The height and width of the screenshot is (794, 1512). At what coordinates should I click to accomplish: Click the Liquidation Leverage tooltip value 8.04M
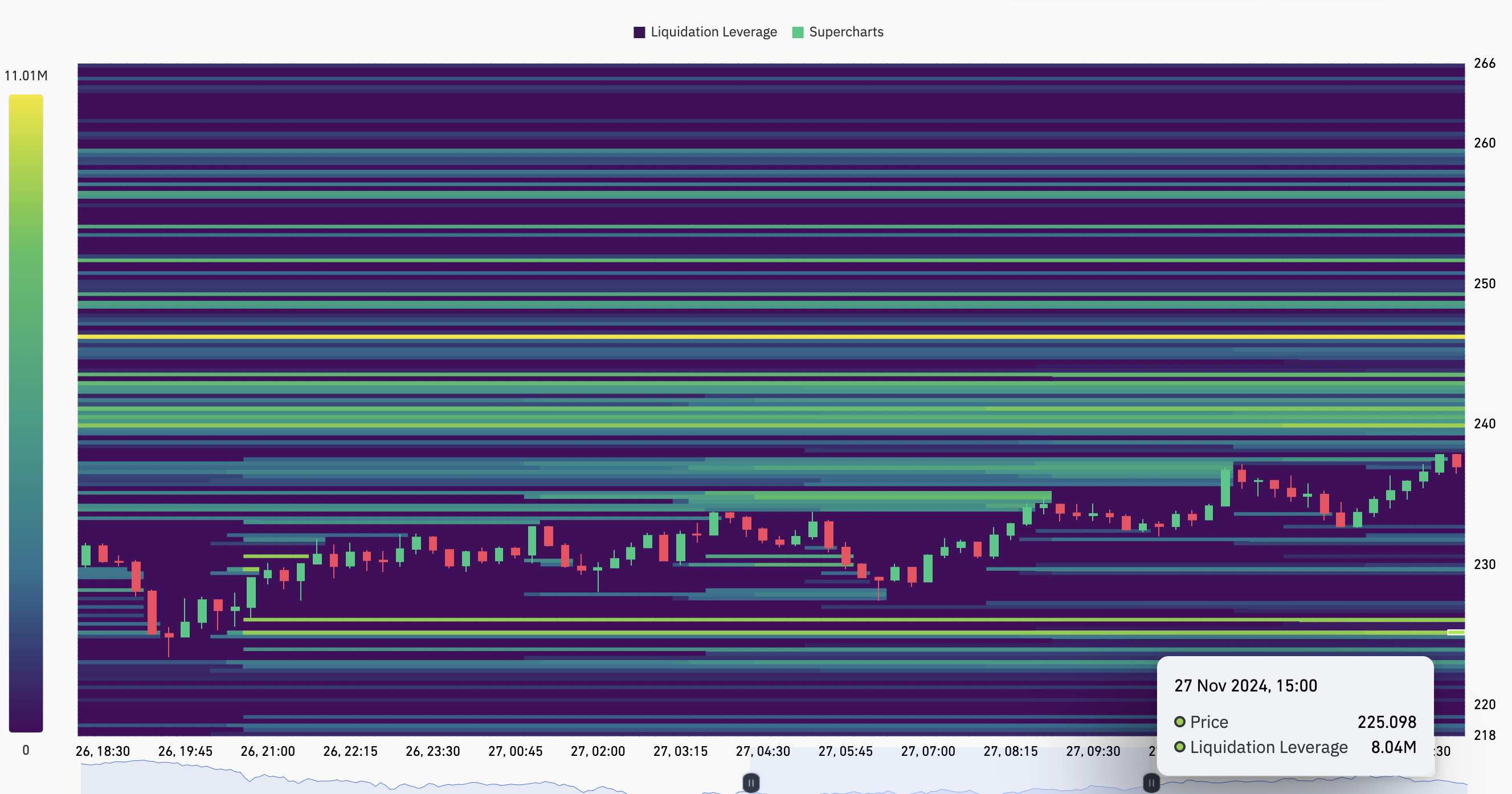pos(1394,747)
